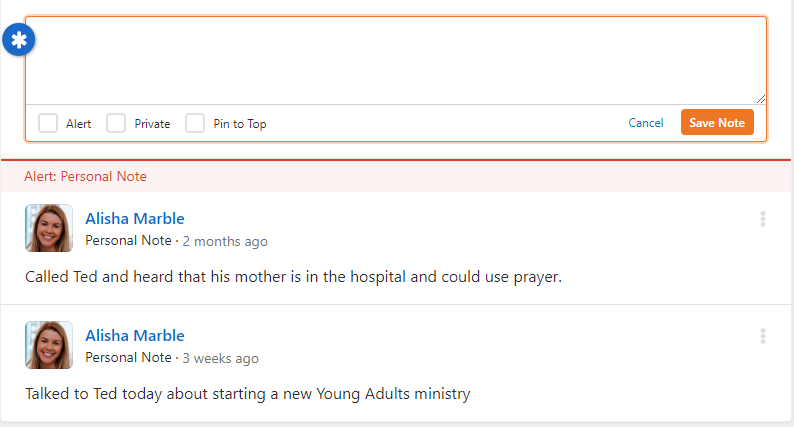Click the Pin to Top label text

[240, 124]
